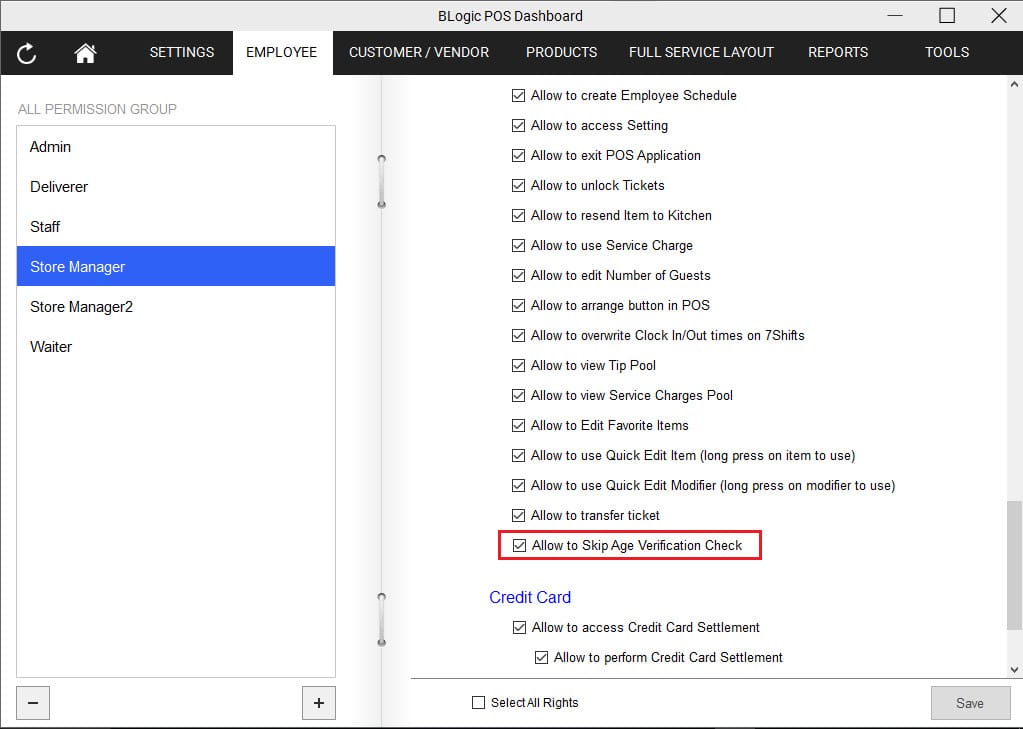Viewport: 1023px width, 729px height.
Task: Click the upper splitter handle between panels
Action: pyautogui.click(x=381, y=181)
